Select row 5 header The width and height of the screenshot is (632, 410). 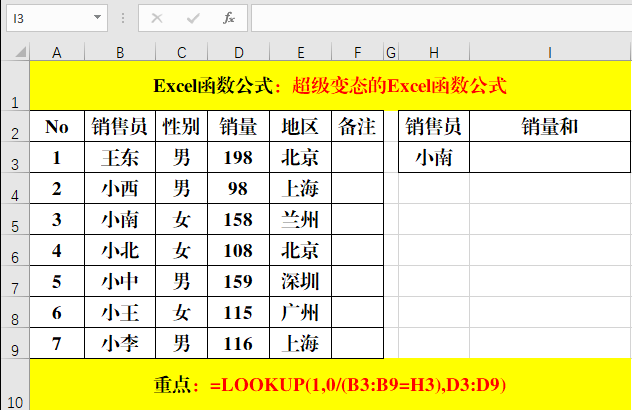15,219
